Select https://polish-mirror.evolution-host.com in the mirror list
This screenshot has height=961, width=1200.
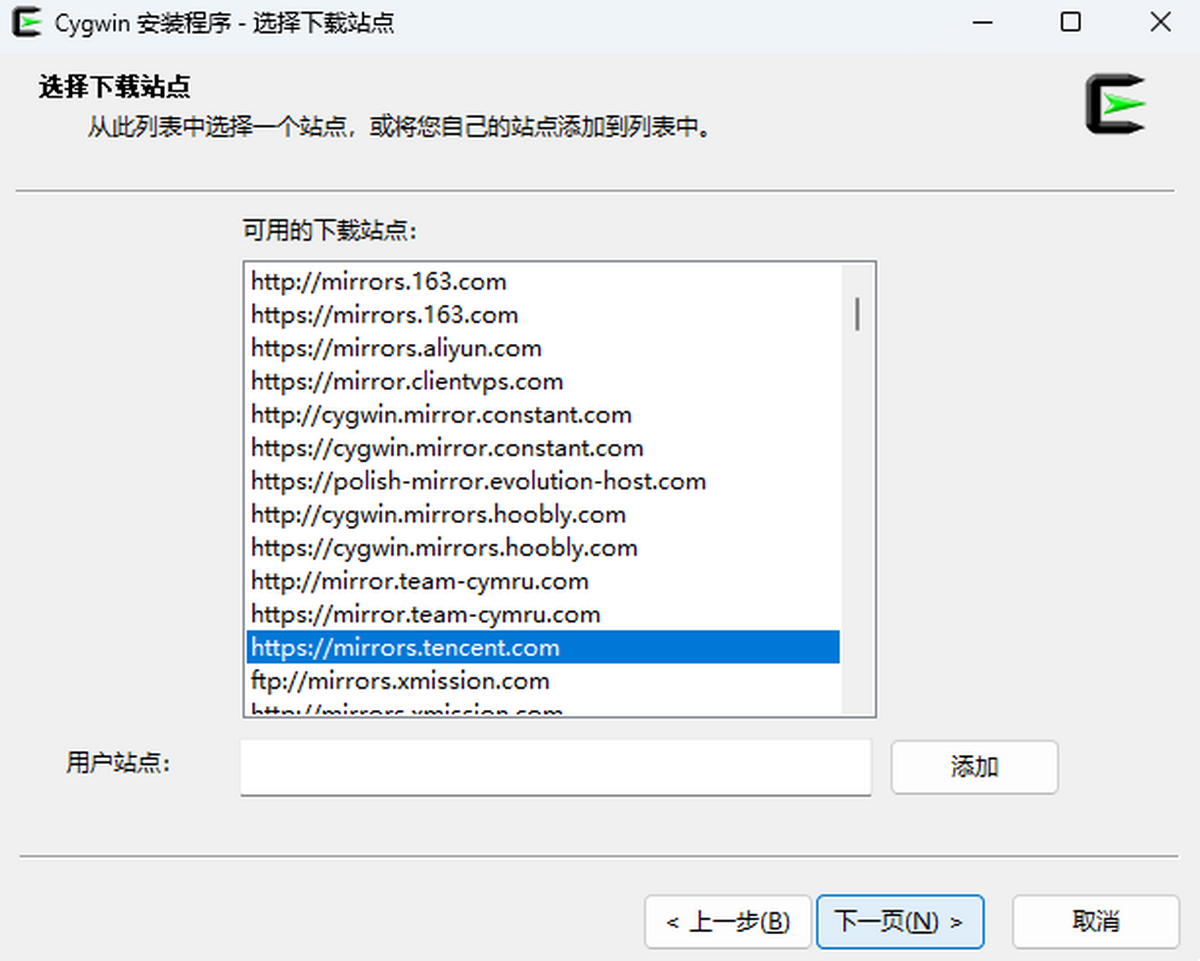[x=543, y=481]
